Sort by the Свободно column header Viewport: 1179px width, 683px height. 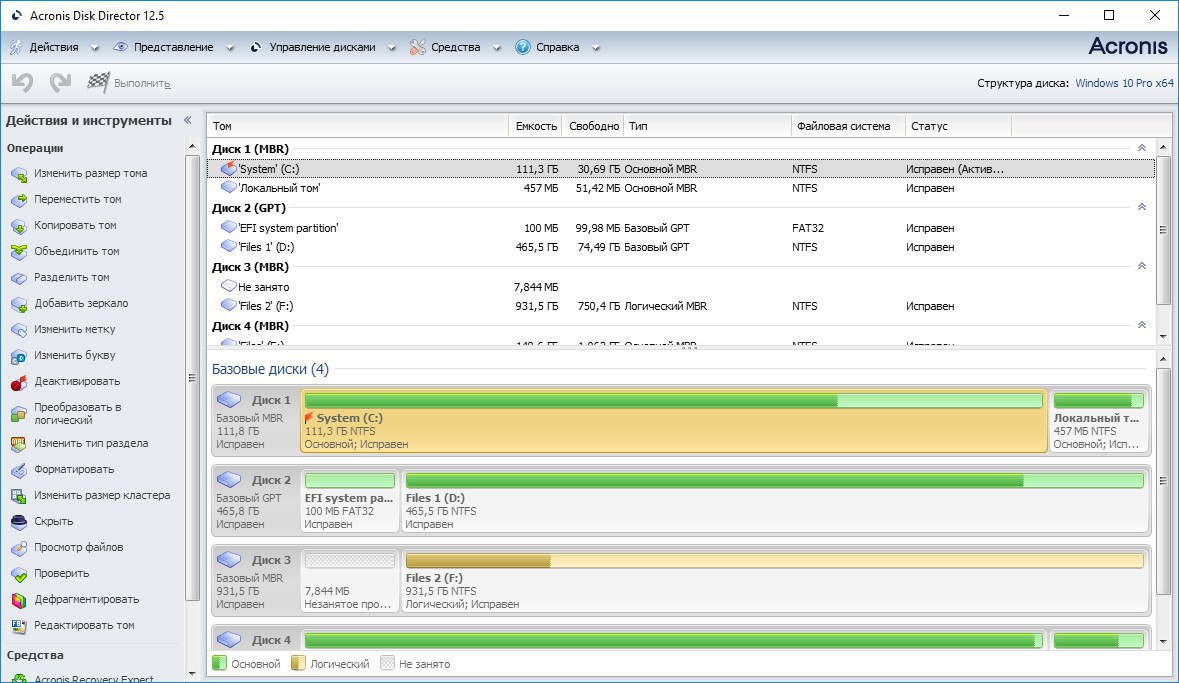coord(594,126)
